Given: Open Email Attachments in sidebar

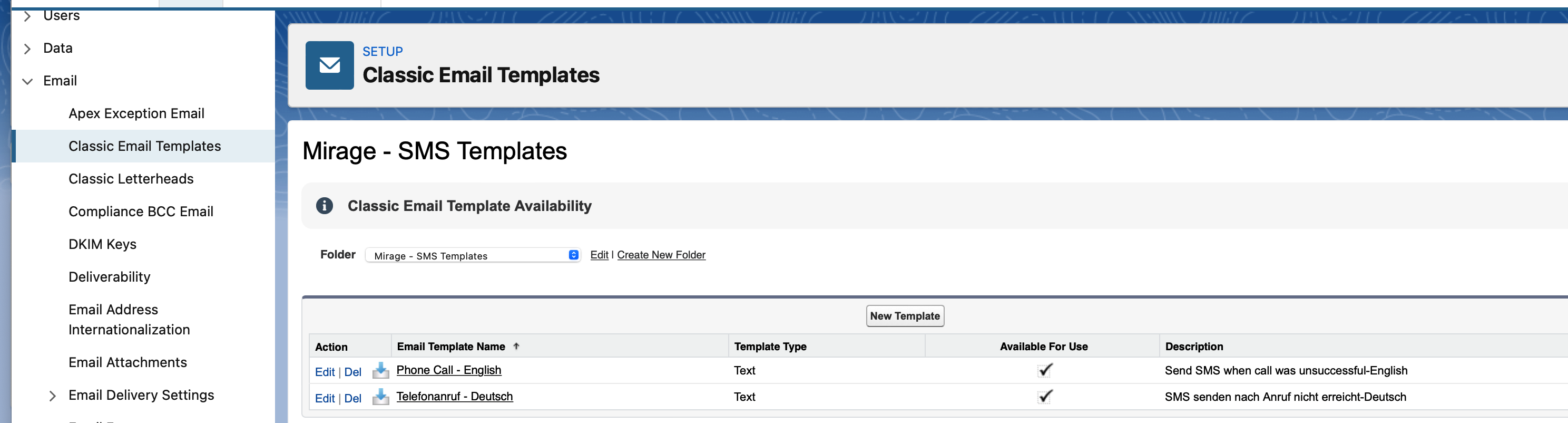Looking at the screenshot, I should pyautogui.click(x=128, y=362).
